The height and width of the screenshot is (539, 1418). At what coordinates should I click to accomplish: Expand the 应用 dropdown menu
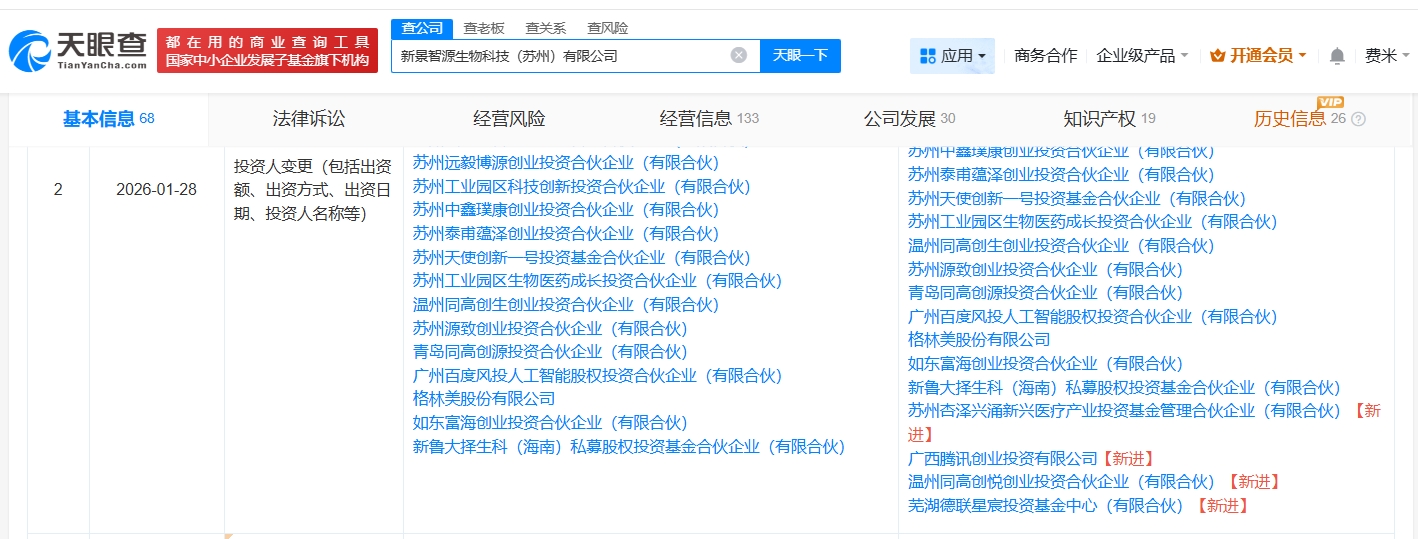point(982,56)
